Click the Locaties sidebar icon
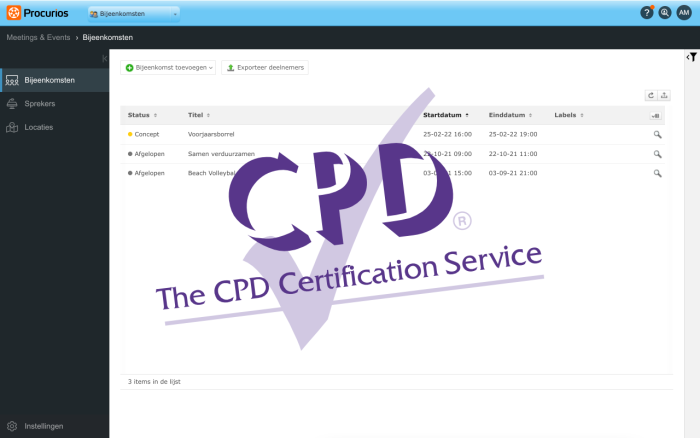The width and height of the screenshot is (700, 438). pos(12,127)
